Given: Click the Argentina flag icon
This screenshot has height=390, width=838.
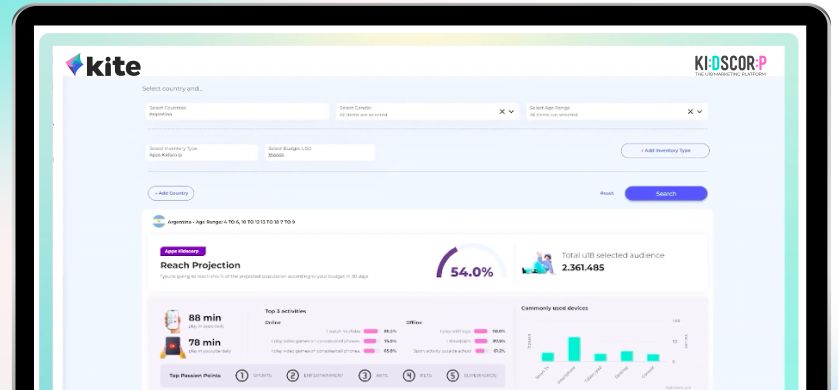Looking at the screenshot, I should 159,221.
